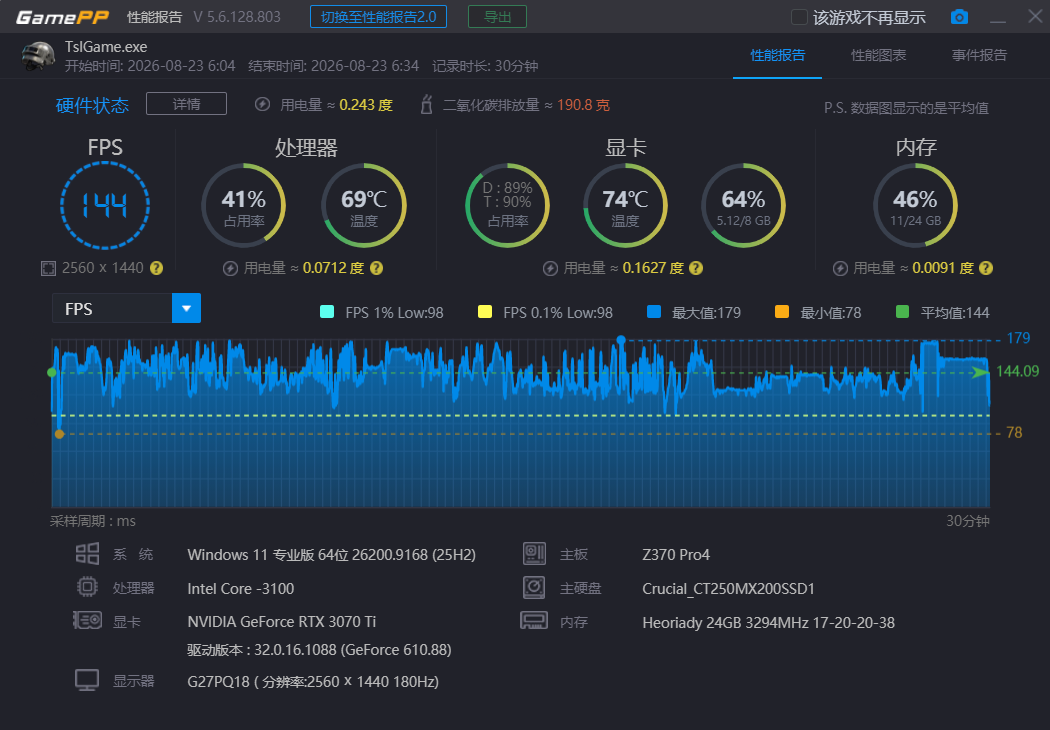Click the TslGame.exe process name
Image resolution: width=1050 pixels, height=730 pixels.
pyautogui.click(x=106, y=47)
